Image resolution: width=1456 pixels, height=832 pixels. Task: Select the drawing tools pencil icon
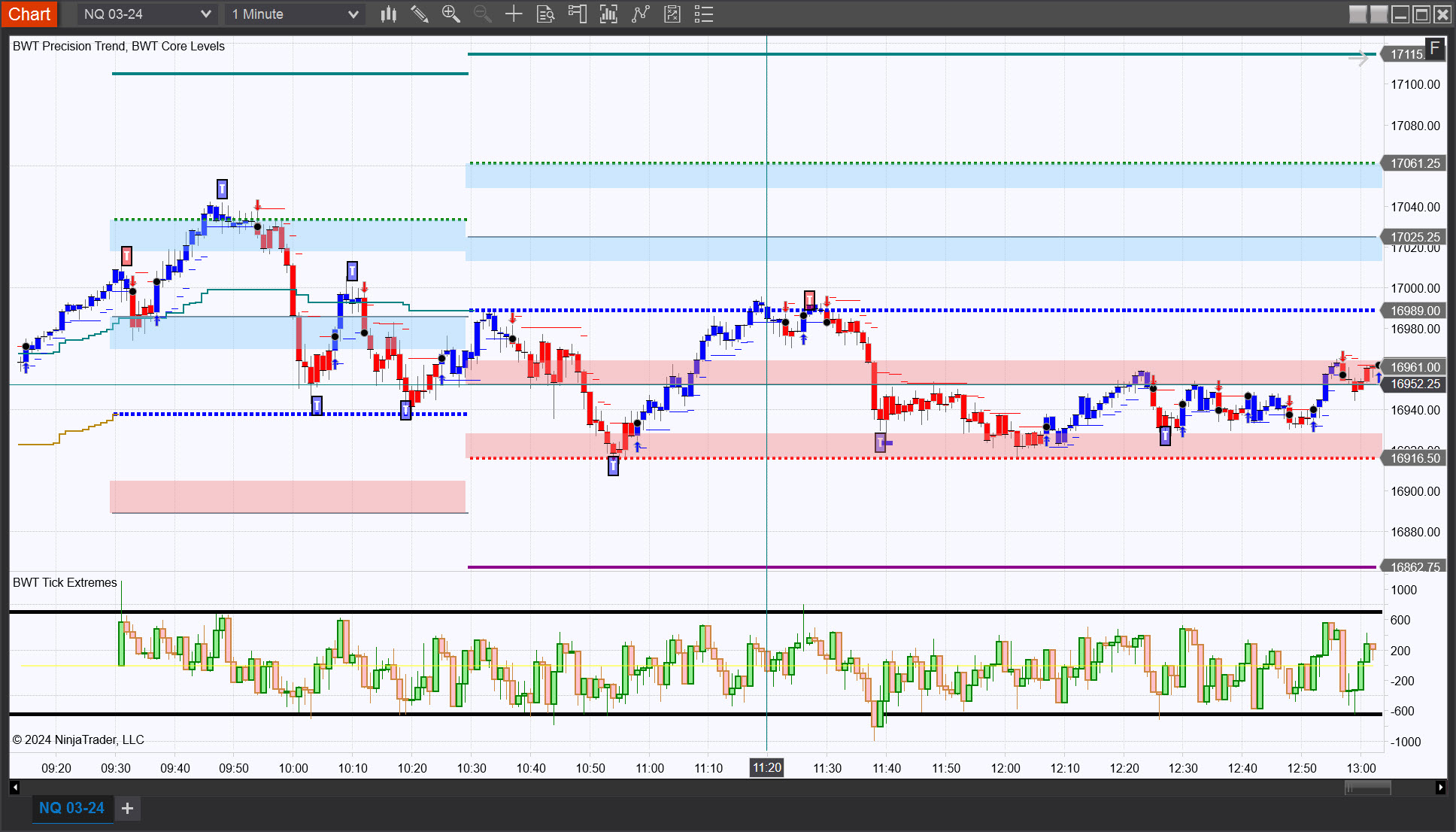(x=419, y=14)
